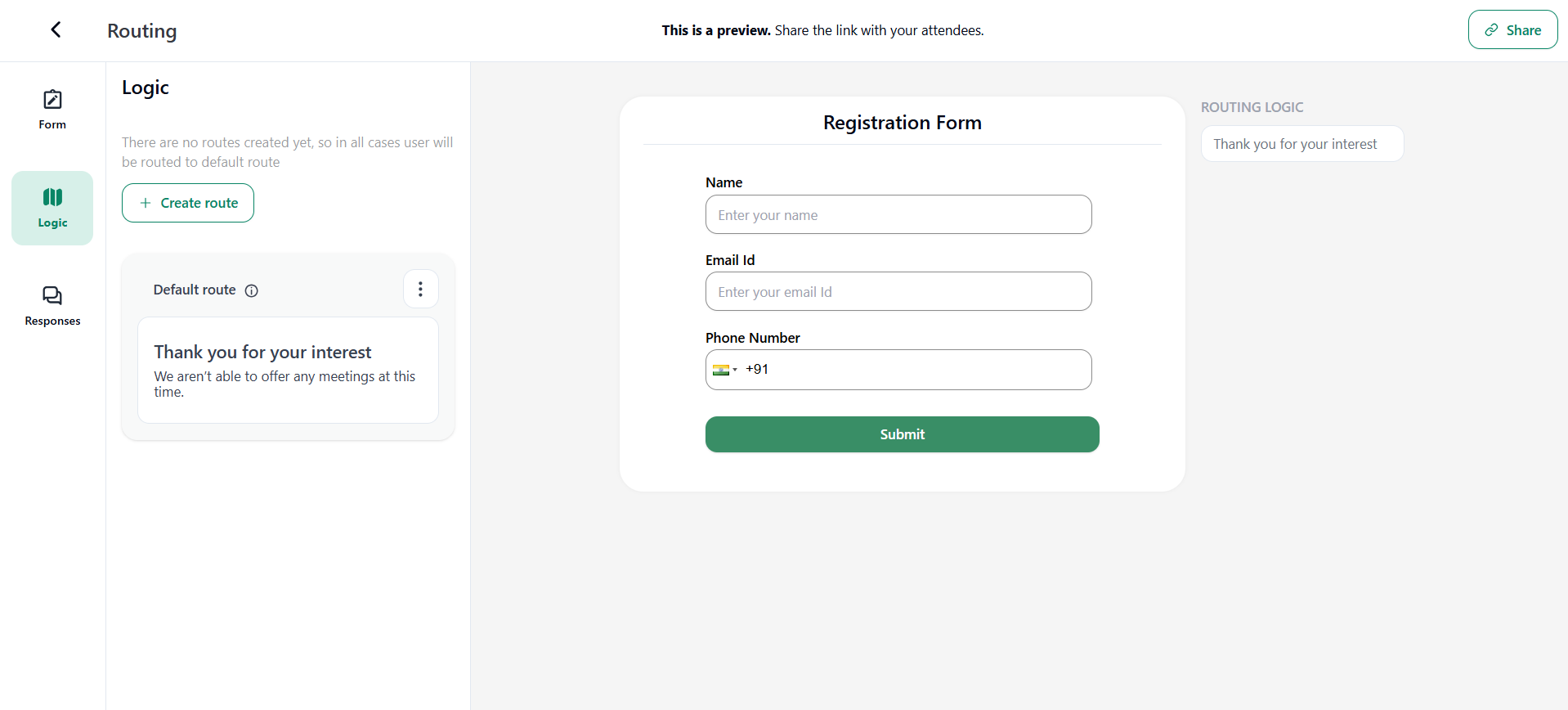Click the Default route info icon
1568x710 pixels.
[x=252, y=290]
